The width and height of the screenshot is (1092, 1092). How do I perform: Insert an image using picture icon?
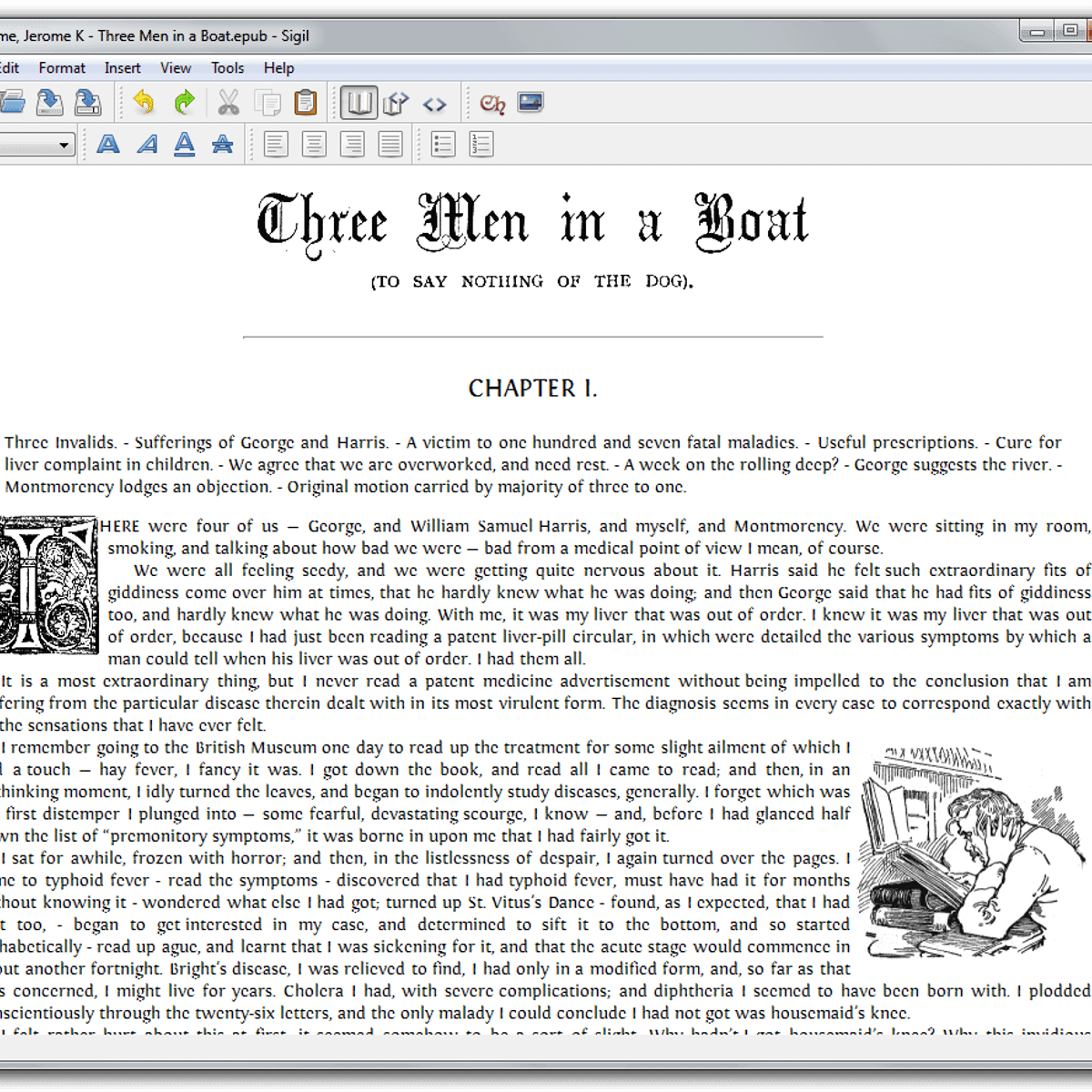[531, 102]
